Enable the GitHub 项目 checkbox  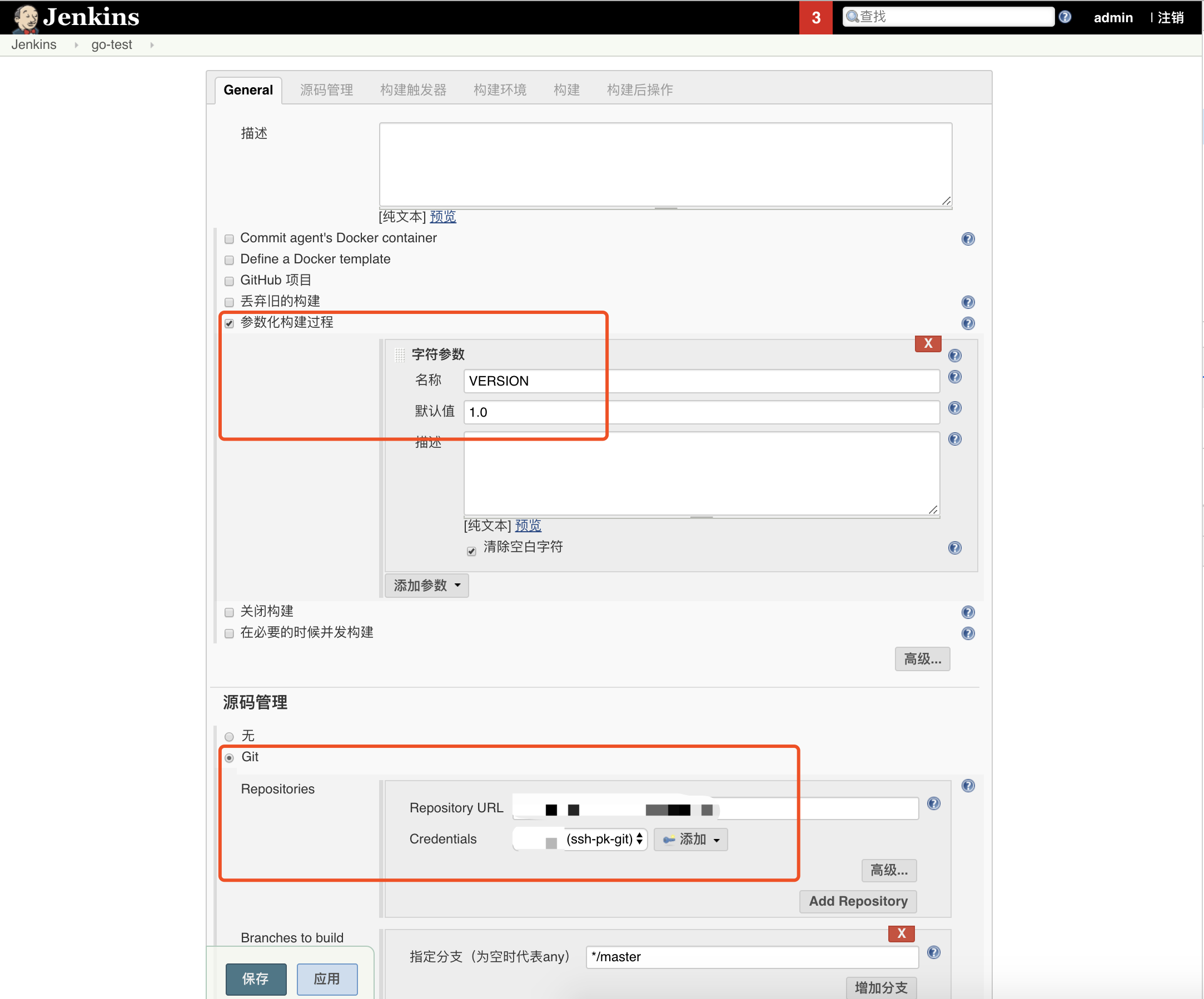click(x=230, y=281)
